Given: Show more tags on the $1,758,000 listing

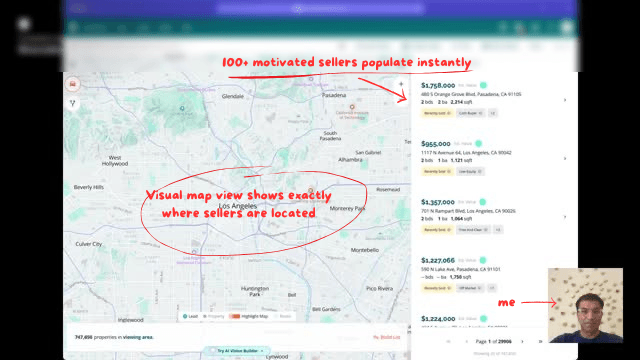Looking at the screenshot, I should (493, 113).
